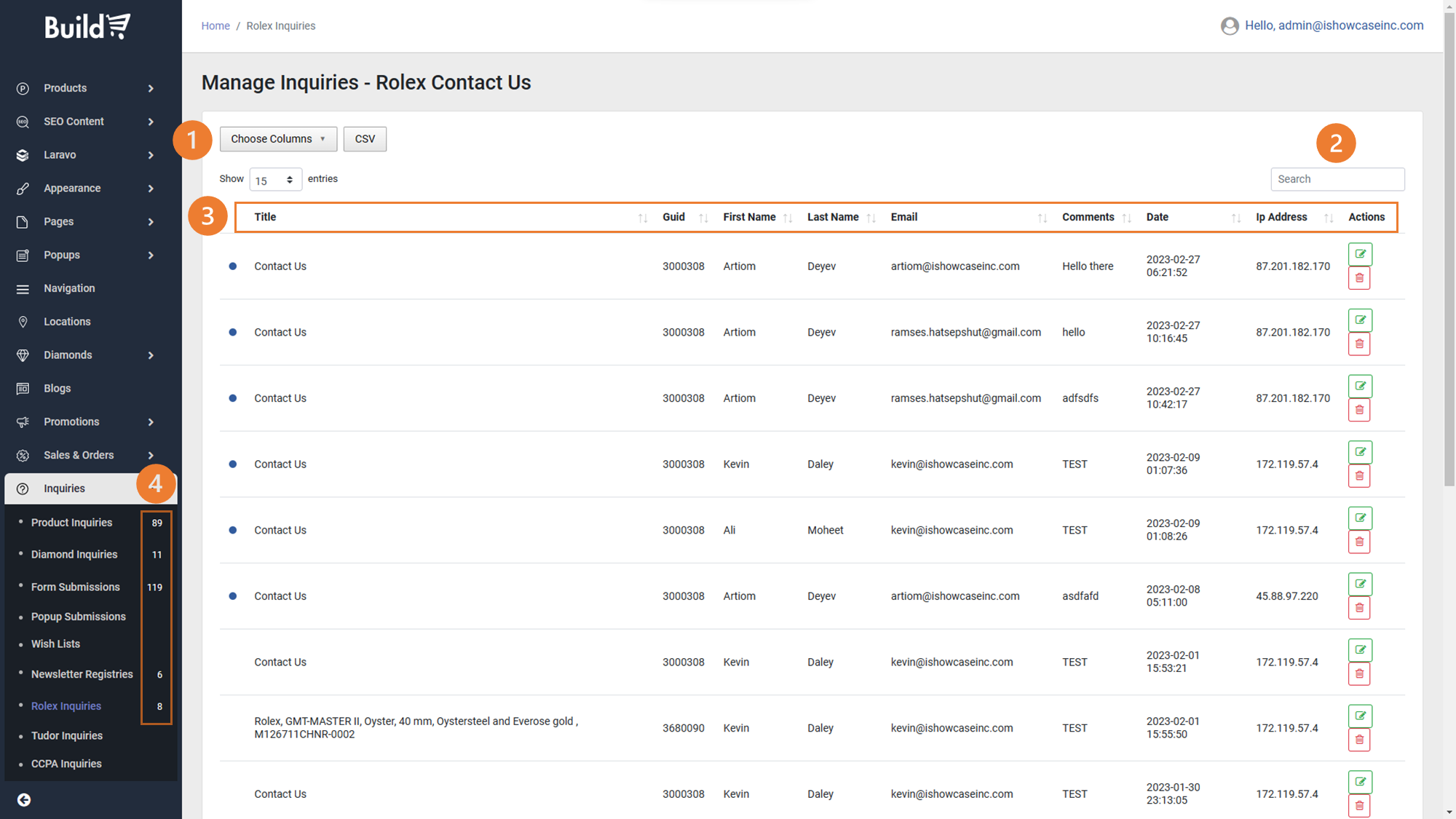Go to Home breadcrumb link
Screen dimensions: 1456x819
tap(215, 26)
